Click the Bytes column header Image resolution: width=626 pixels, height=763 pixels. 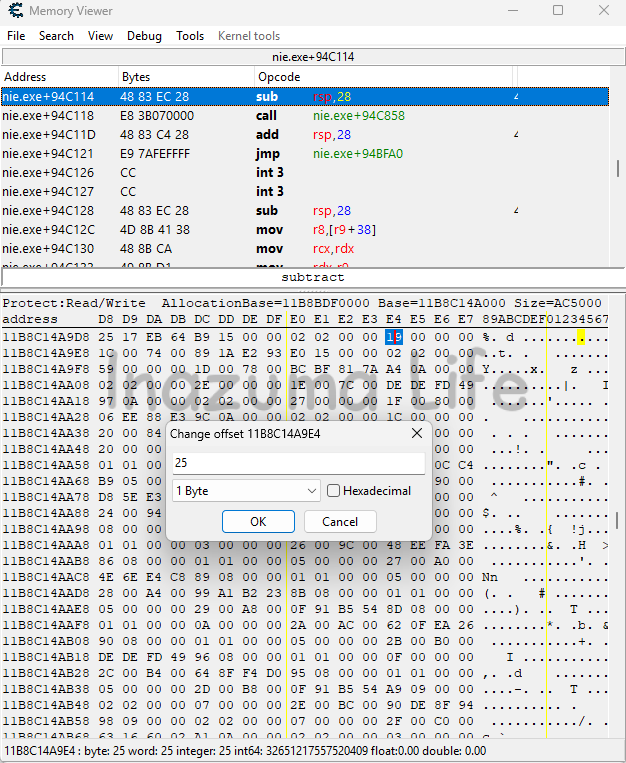[x=186, y=77]
